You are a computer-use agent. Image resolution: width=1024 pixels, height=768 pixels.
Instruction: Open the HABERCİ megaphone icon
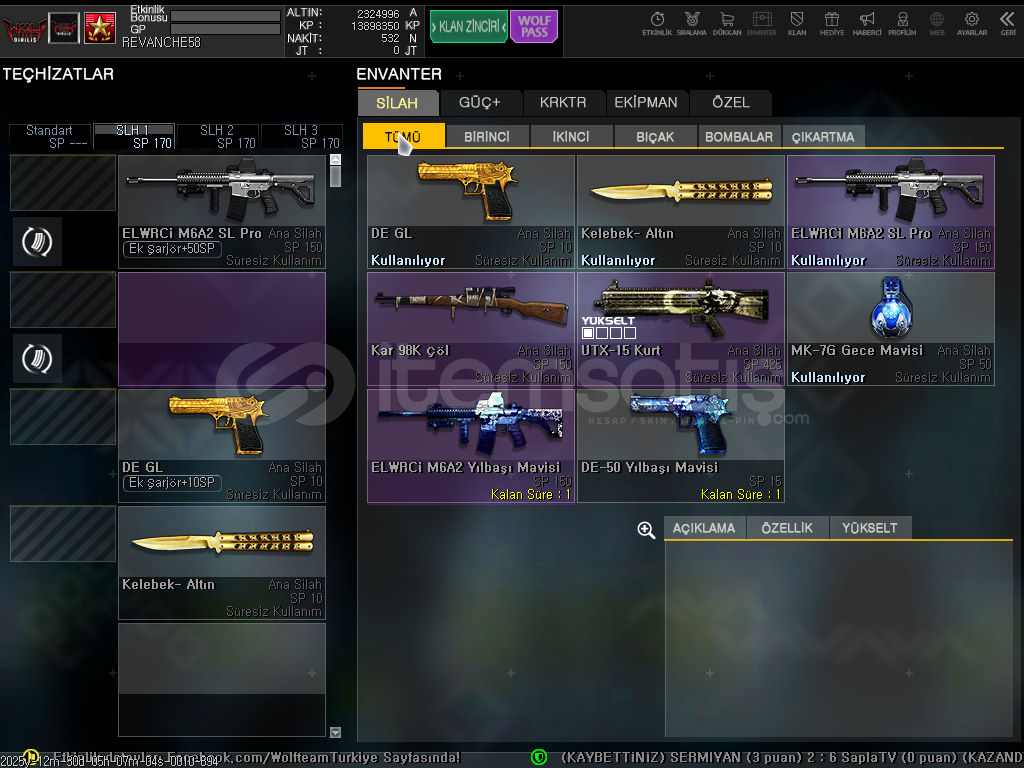coord(867,24)
